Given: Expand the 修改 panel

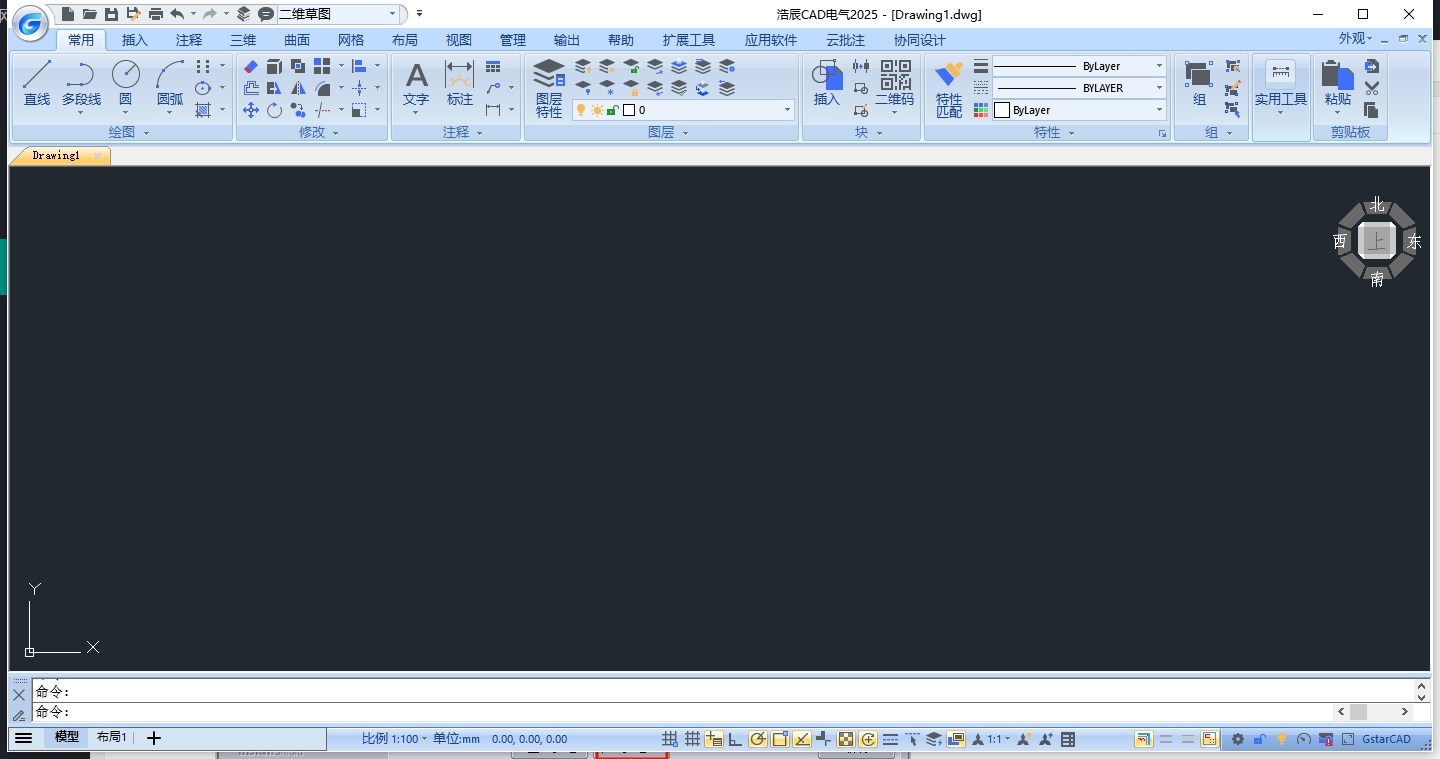Looking at the screenshot, I should pyautogui.click(x=319, y=132).
